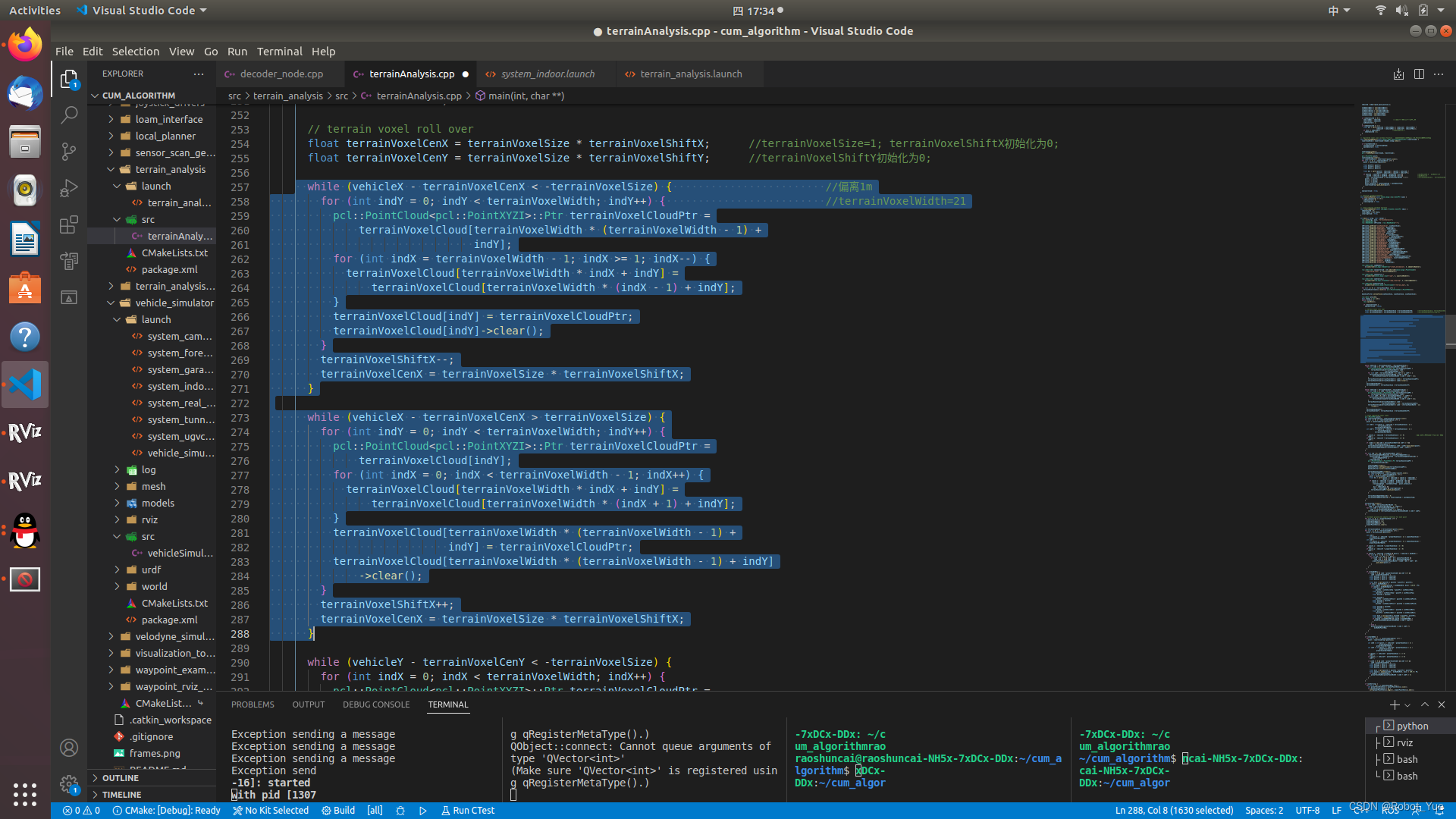Collapse the CUM_ALGORITHM root folder
The height and width of the screenshot is (819, 1456).
[x=152, y=96]
